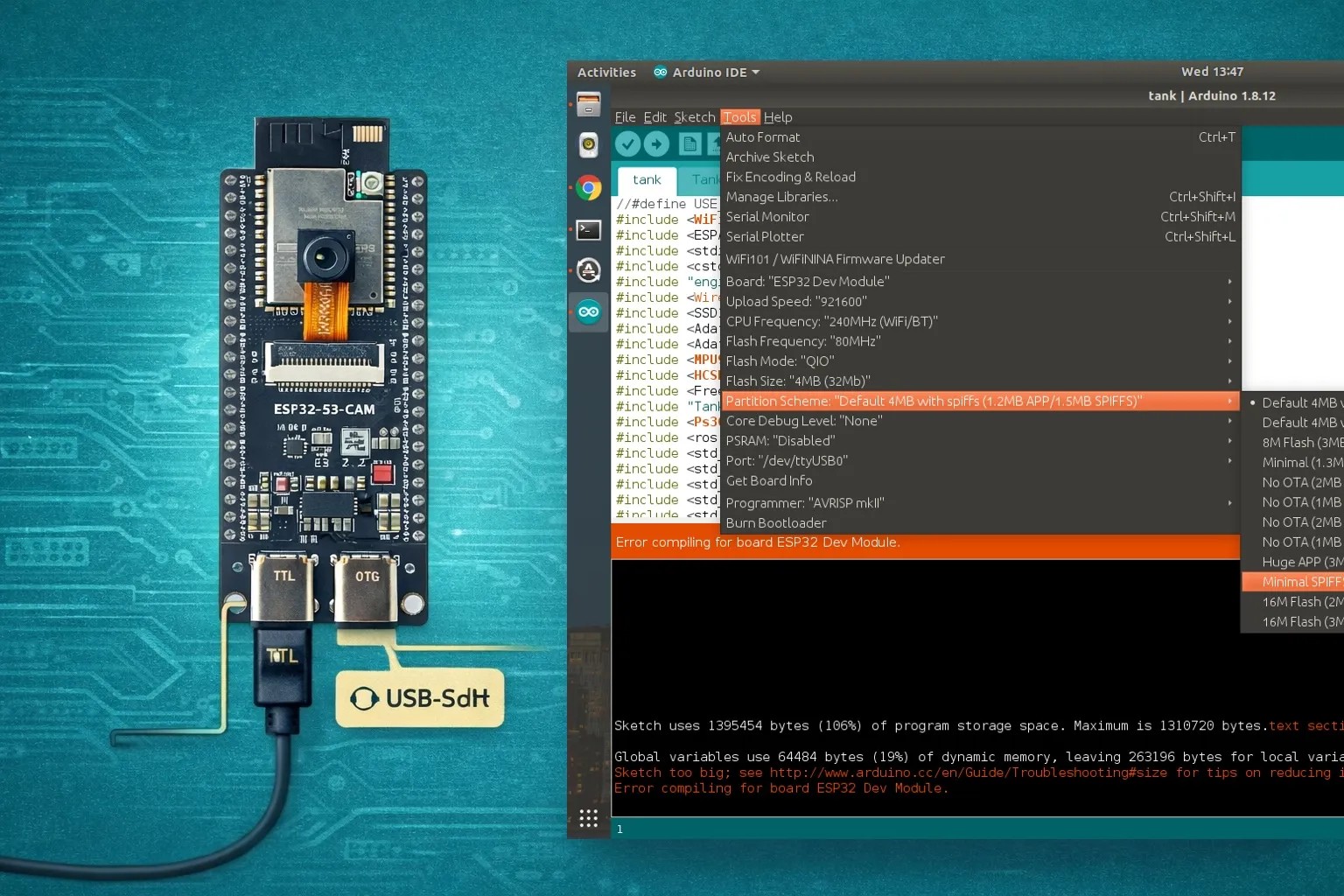Open the Terminal from the dock
This screenshot has width=1344, height=896.
click(589, 230)
